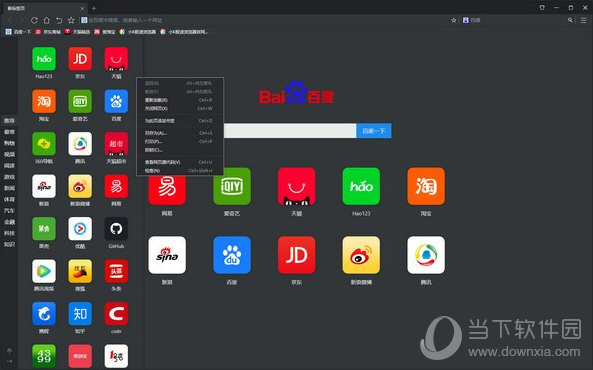This screenshot has width=593, height=370.
Task: Open the 百度一下 bookmark in bookmarks bar
Action: coord(18,32)
